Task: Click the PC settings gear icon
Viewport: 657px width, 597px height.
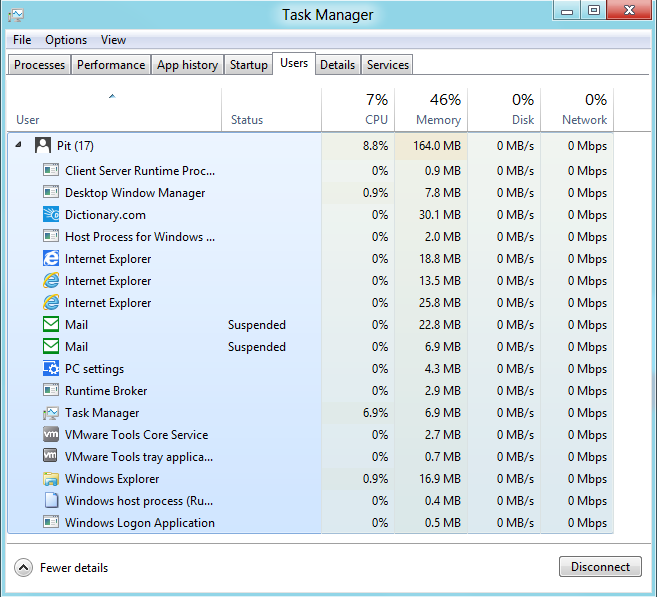Action: click(51, 368)
